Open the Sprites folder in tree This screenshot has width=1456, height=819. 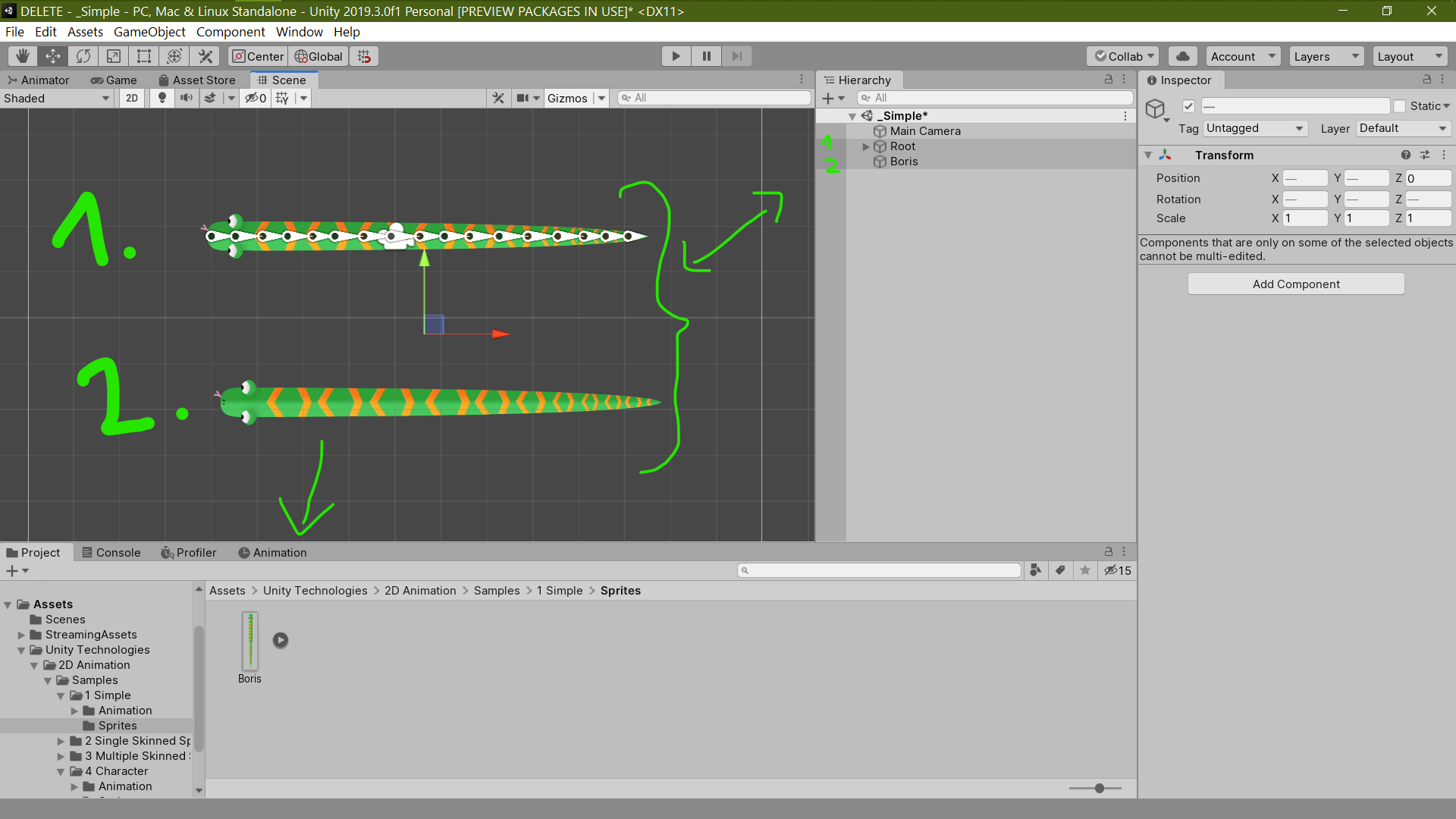[118, 726]
